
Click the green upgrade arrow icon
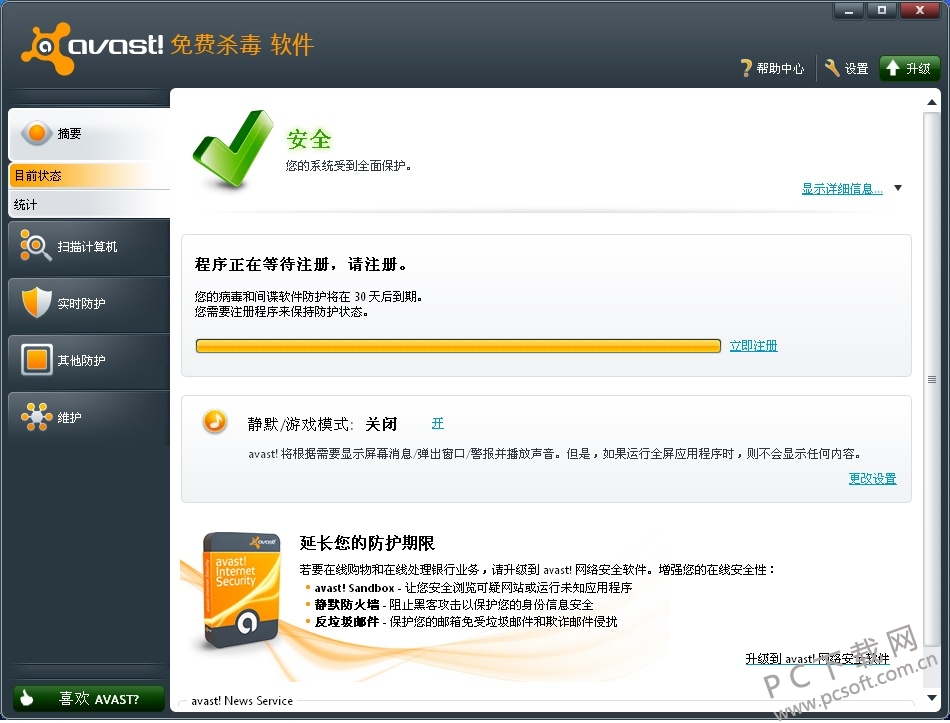[893, 68]
